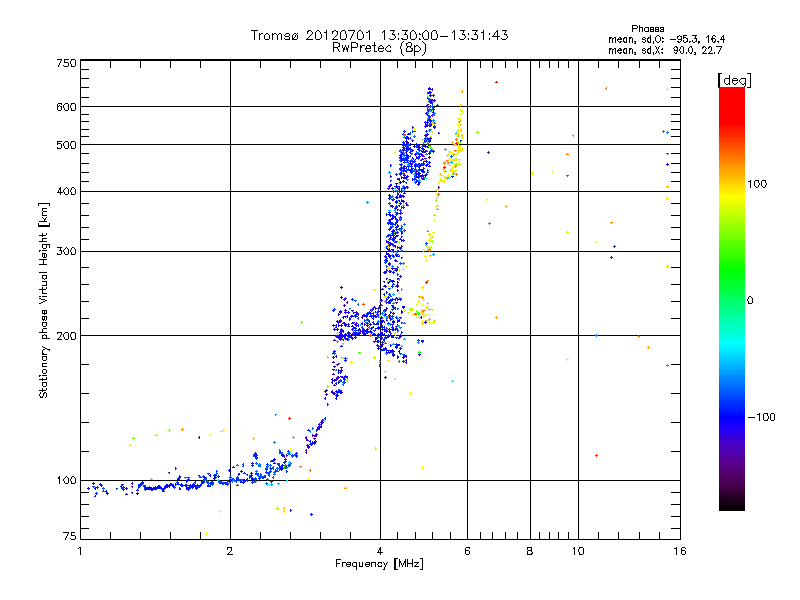The width and height of the screenshot is (800, 600).
Task: Click the '[deg]' colorbar unit label
Action: [x=734, y=80]
